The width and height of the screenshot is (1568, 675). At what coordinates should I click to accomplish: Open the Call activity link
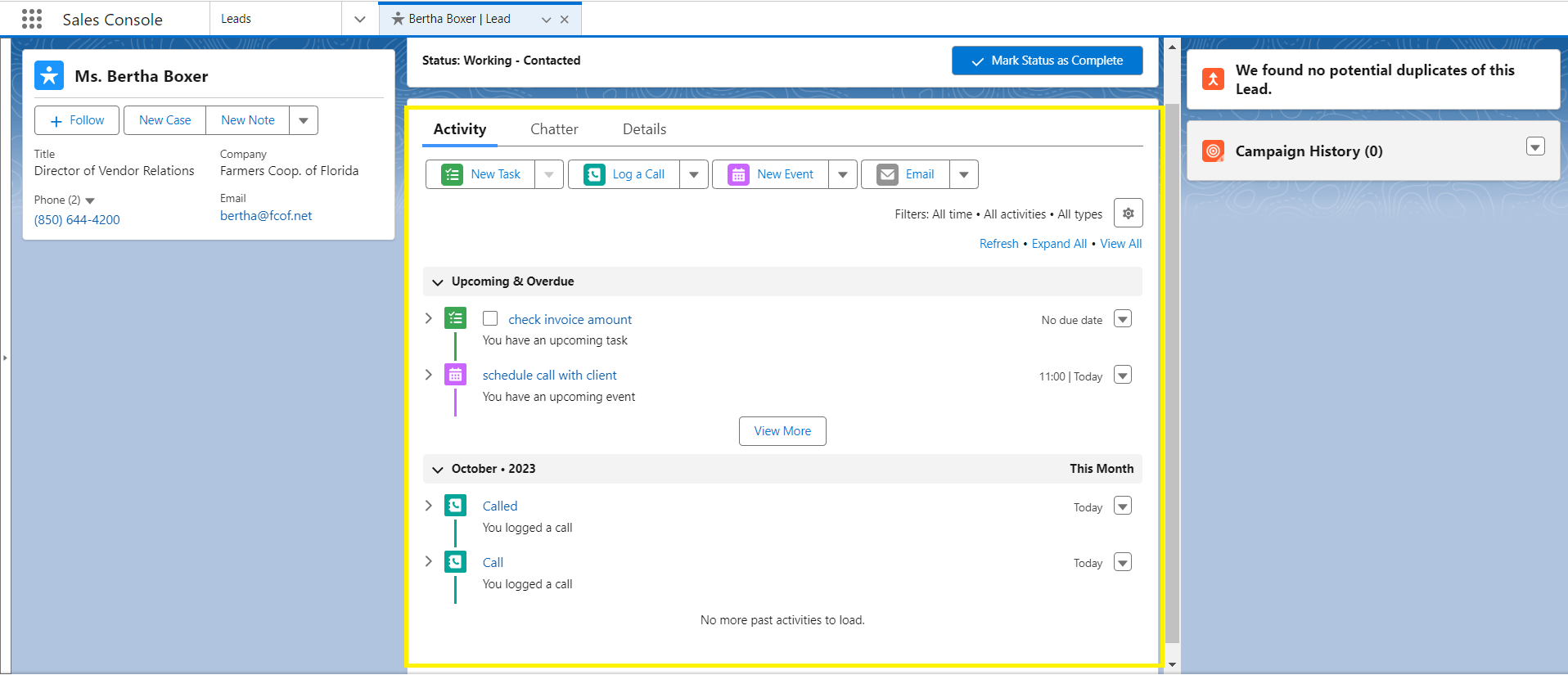point(493,563)
